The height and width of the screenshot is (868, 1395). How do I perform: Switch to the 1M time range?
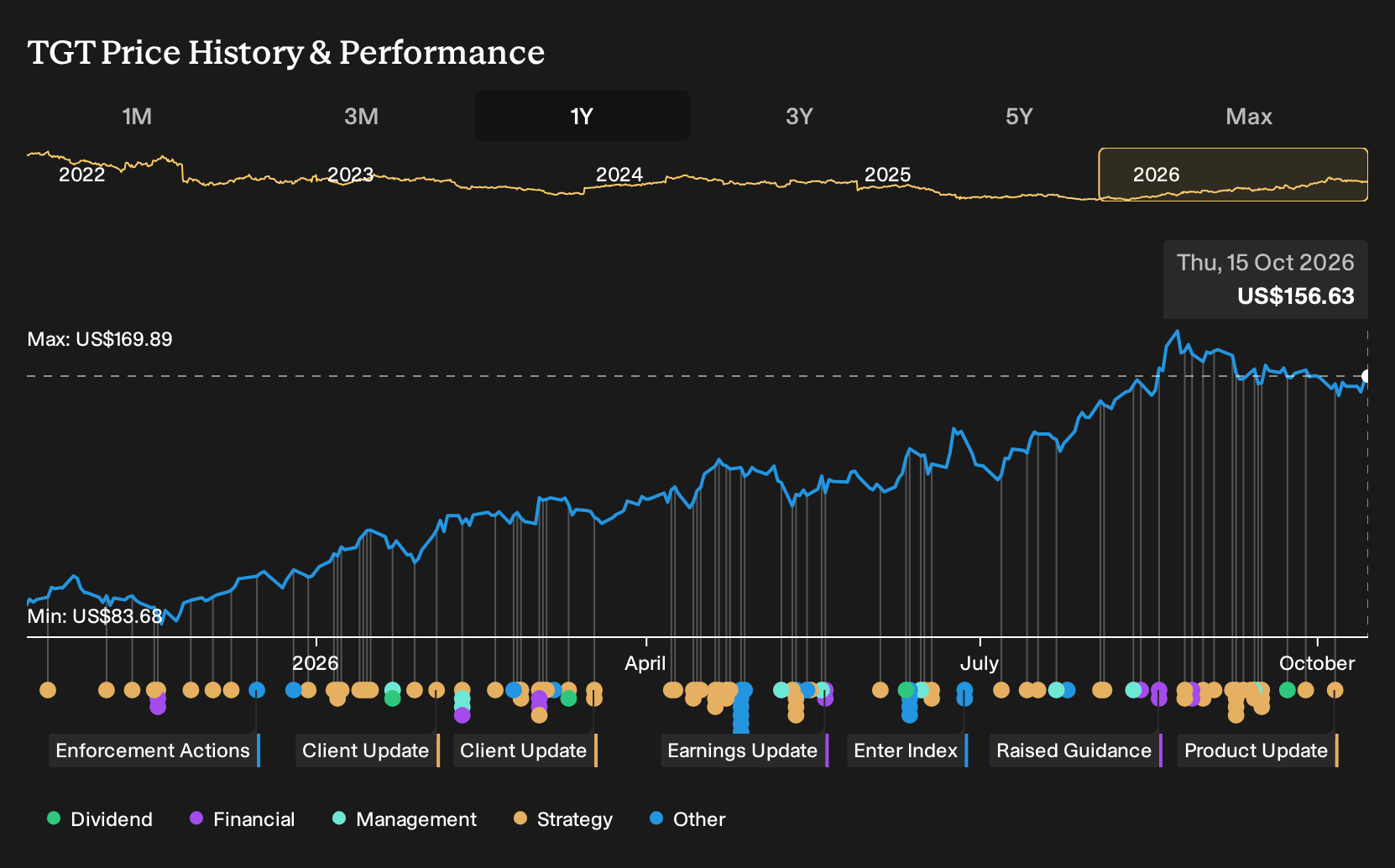137,116
